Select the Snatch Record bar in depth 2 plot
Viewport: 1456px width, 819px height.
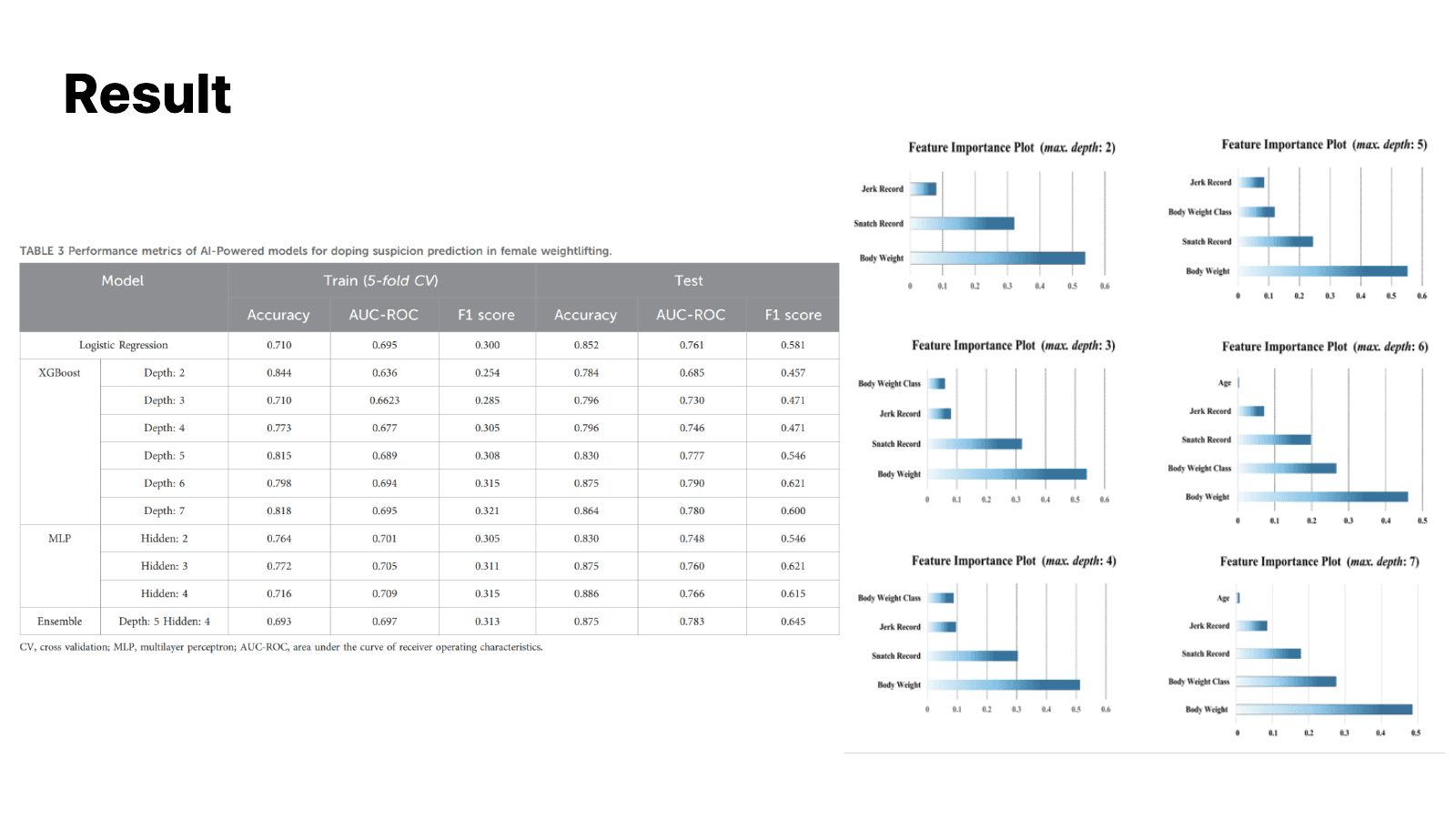[962, 224]
